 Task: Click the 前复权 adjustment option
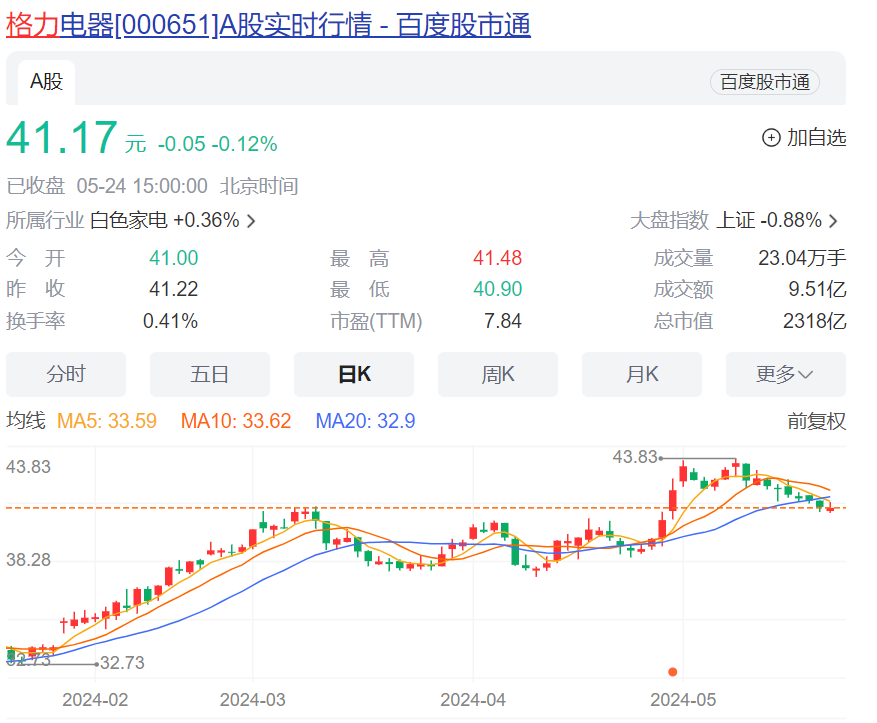pyautogui.click(x=816, y=421)
